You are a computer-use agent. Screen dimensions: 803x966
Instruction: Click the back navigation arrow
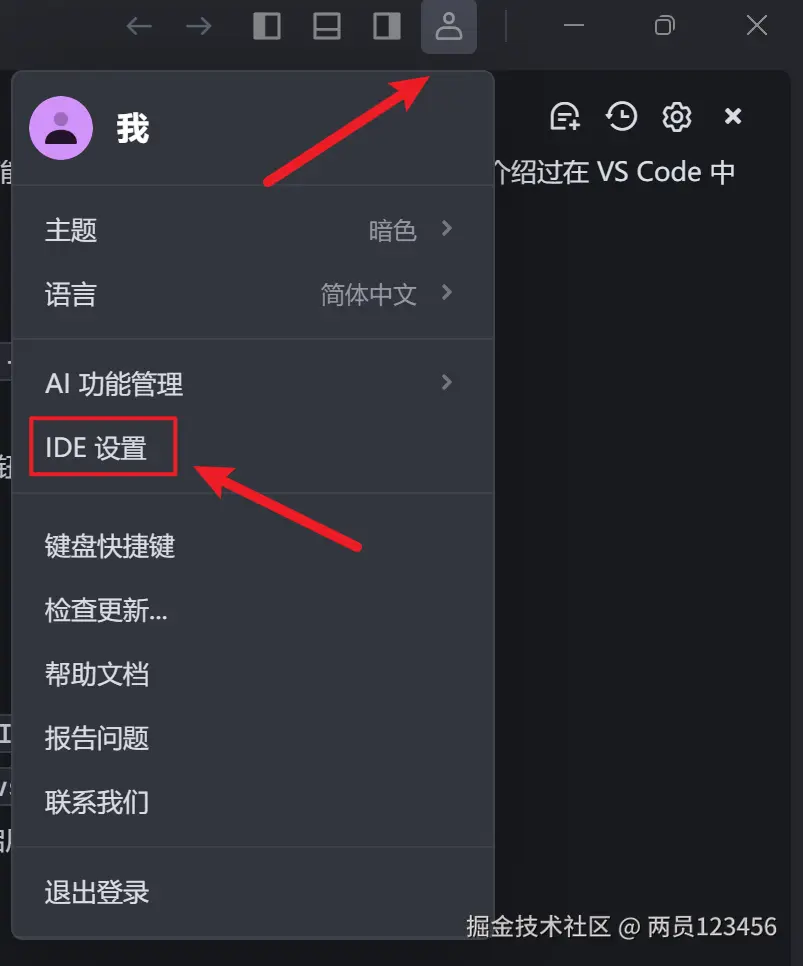coord(139,26)
